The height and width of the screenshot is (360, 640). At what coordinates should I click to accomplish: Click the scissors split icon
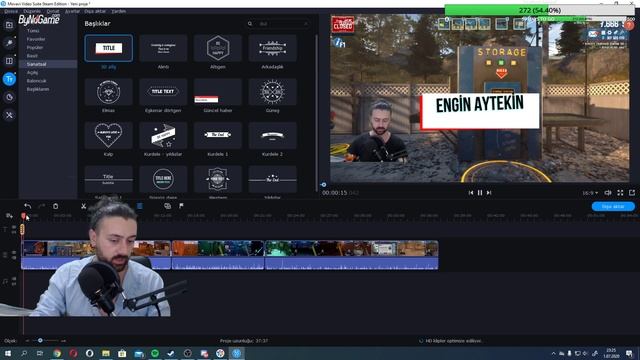point(83,206)
